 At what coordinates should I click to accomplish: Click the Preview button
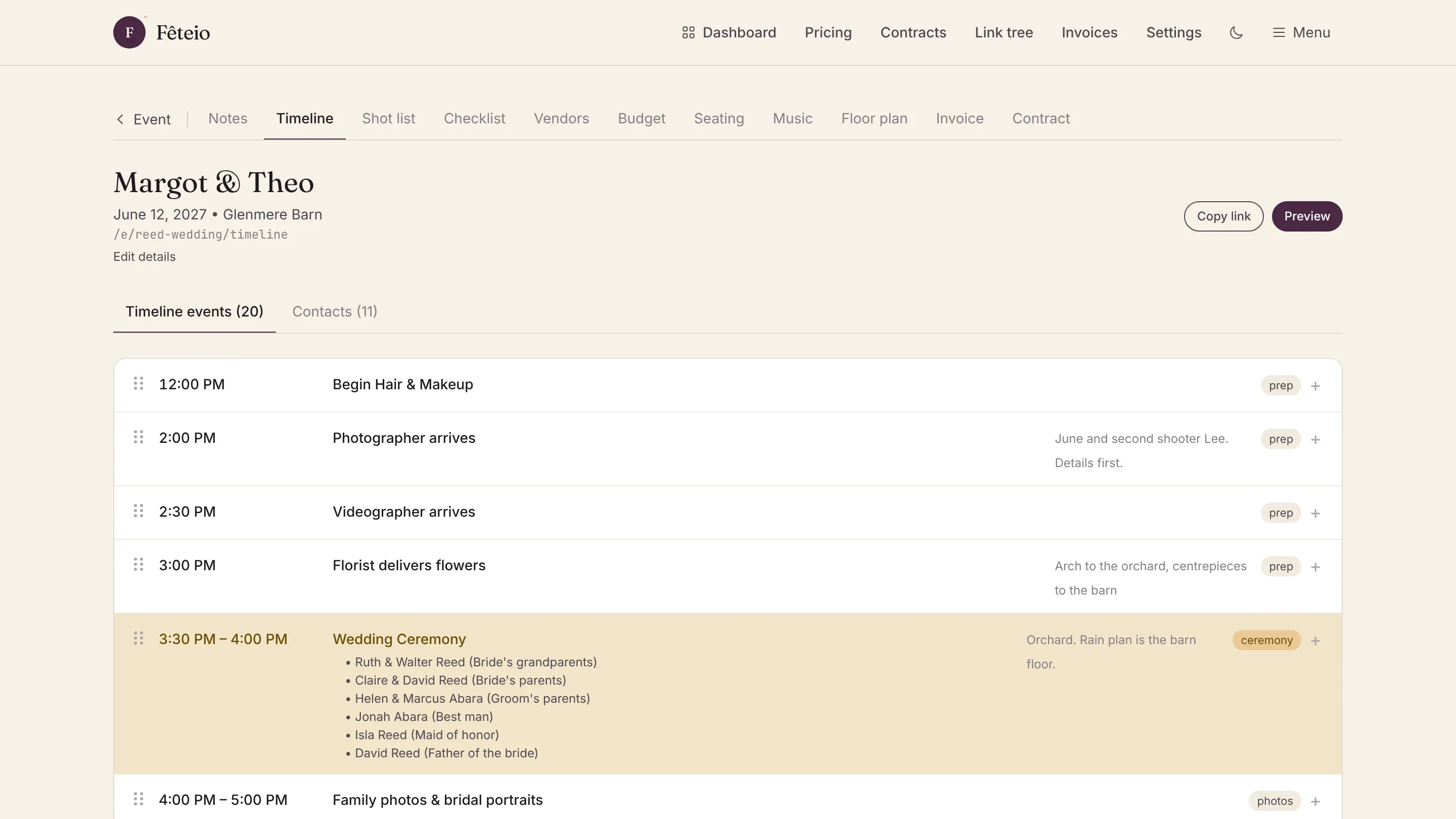pos(1307,216)
